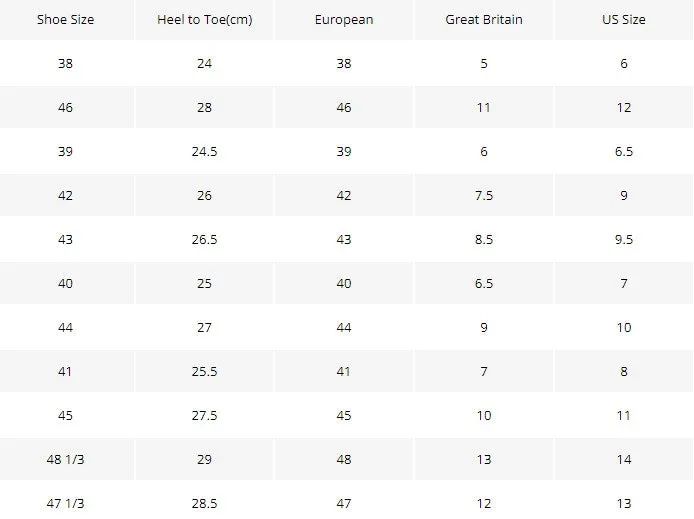Click the US Size column header
694x519 pixels.
[624, 19]
